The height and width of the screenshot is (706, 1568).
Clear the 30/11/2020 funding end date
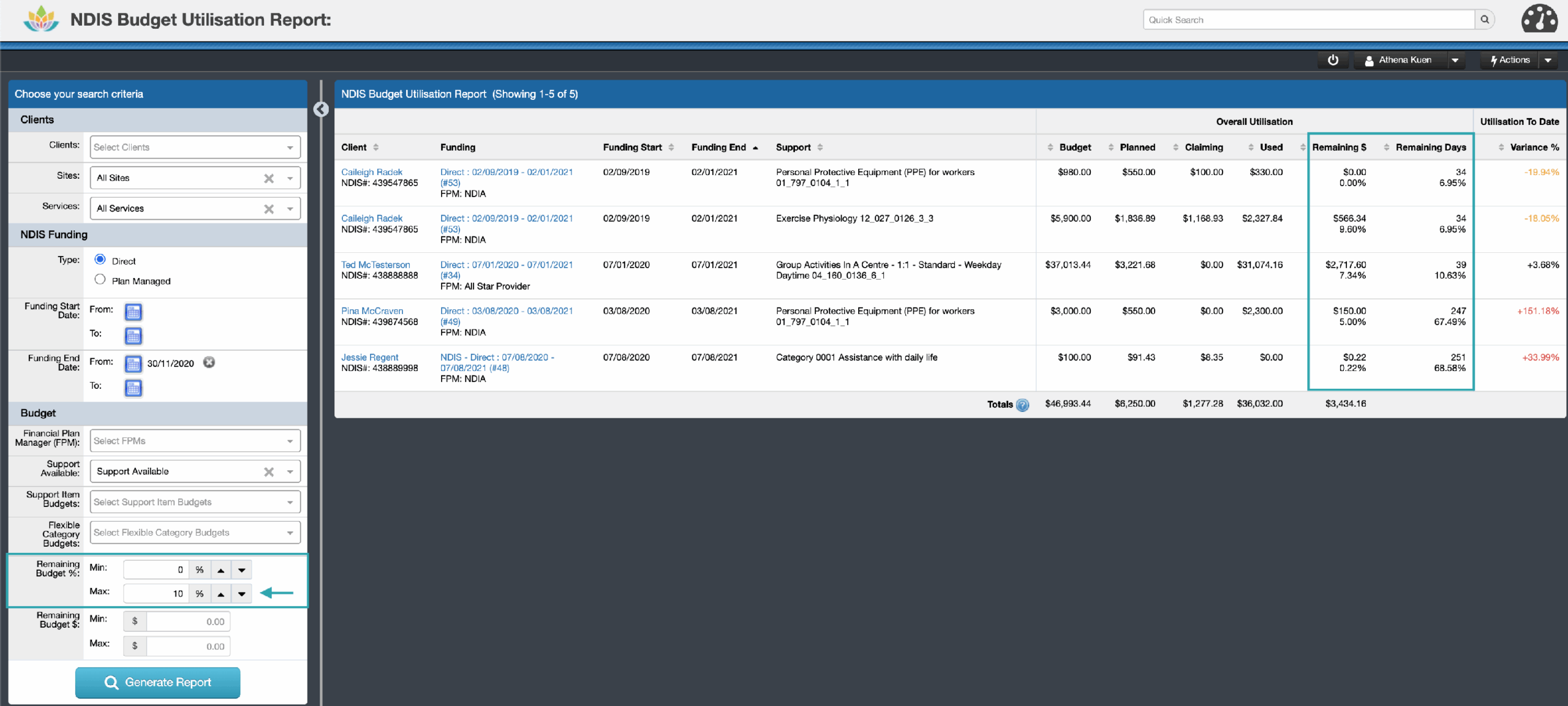click(x=209, y=362)
